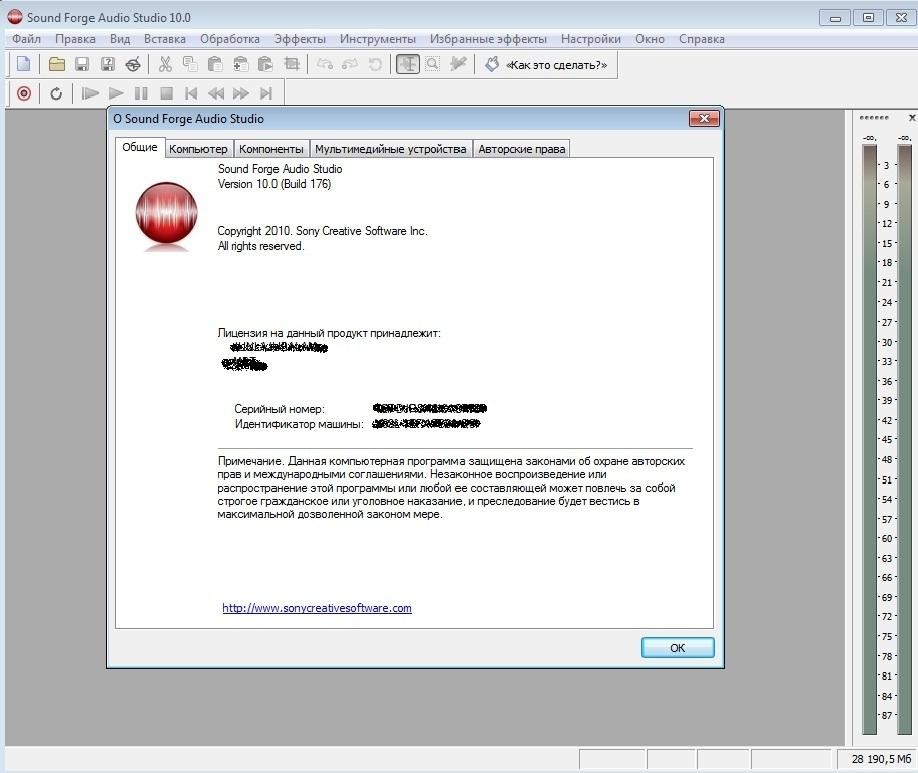The image size is (918, 773).
Task: Click the Trim/Crop icon
Action: coord(292,64)
